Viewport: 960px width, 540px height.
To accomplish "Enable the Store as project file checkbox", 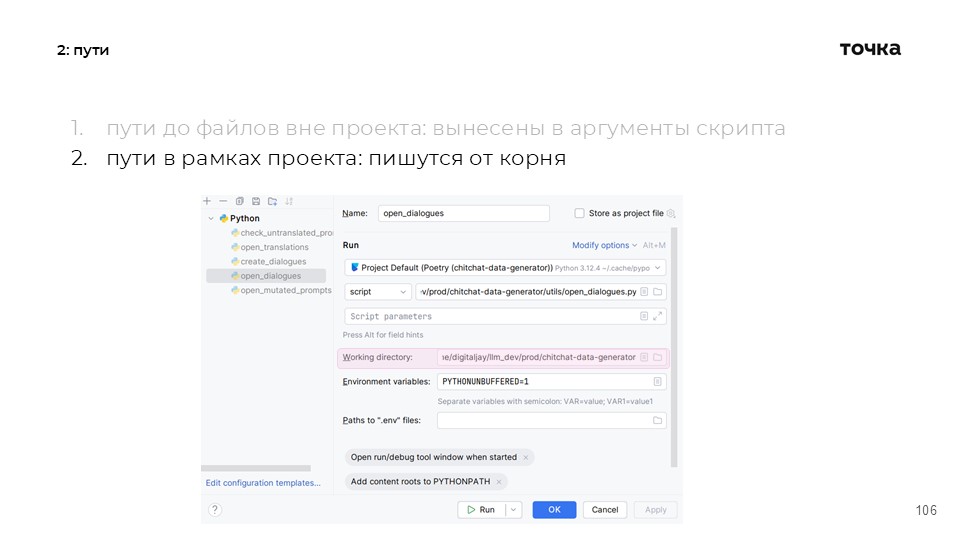I will coord(579,213).
